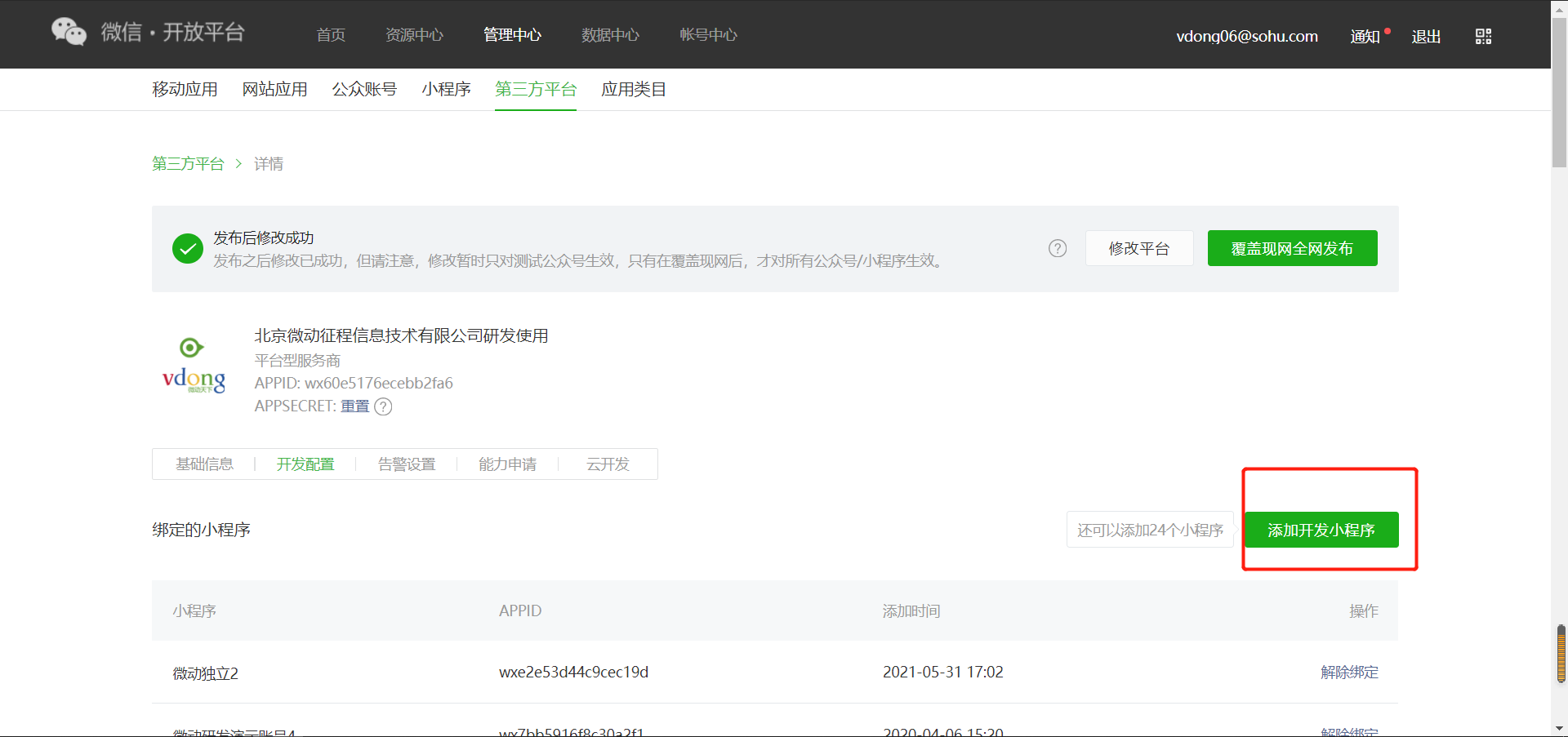Viewport: 1568px width, 737px height.
Task: Click the APPID column header
Action: click(x=520, y=610)
